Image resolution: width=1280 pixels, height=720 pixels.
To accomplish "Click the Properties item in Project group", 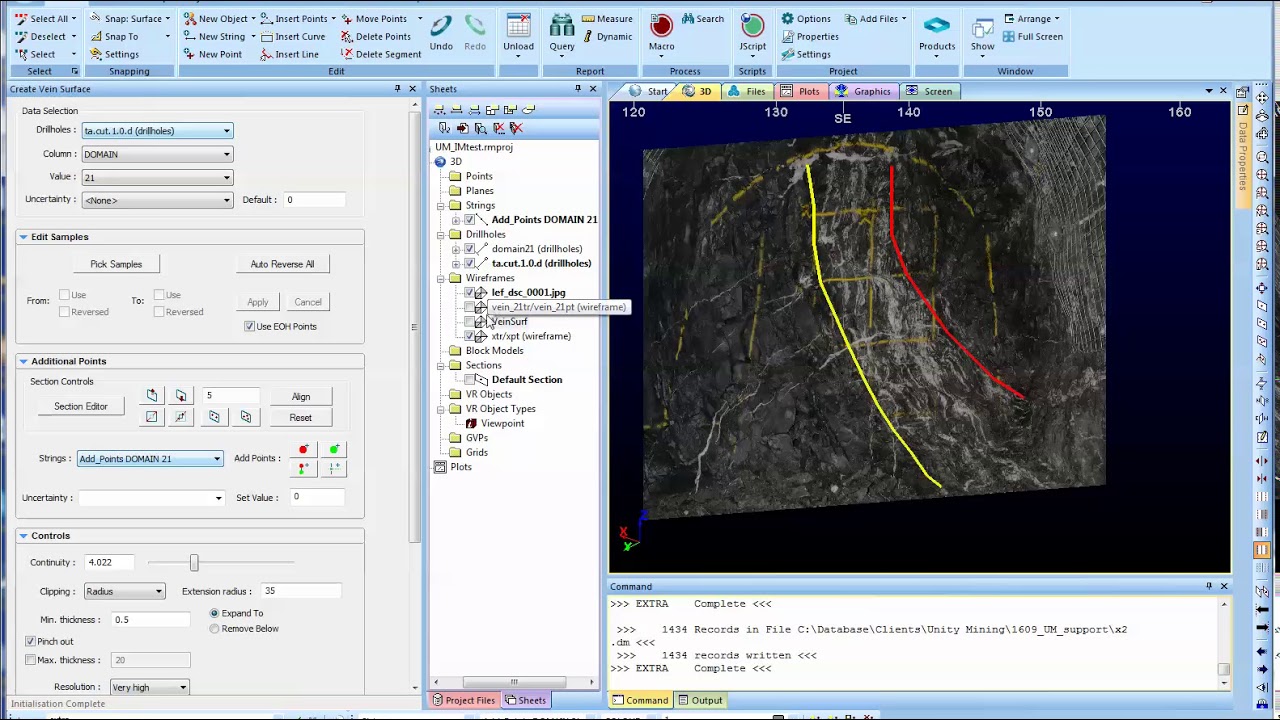I will click(x=809, y=37).
